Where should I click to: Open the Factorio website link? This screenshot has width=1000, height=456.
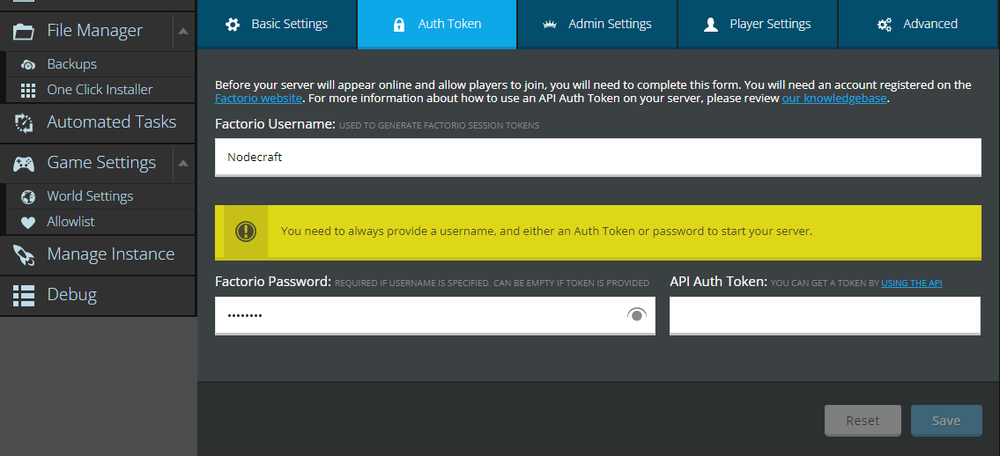[x=258, y=99]
